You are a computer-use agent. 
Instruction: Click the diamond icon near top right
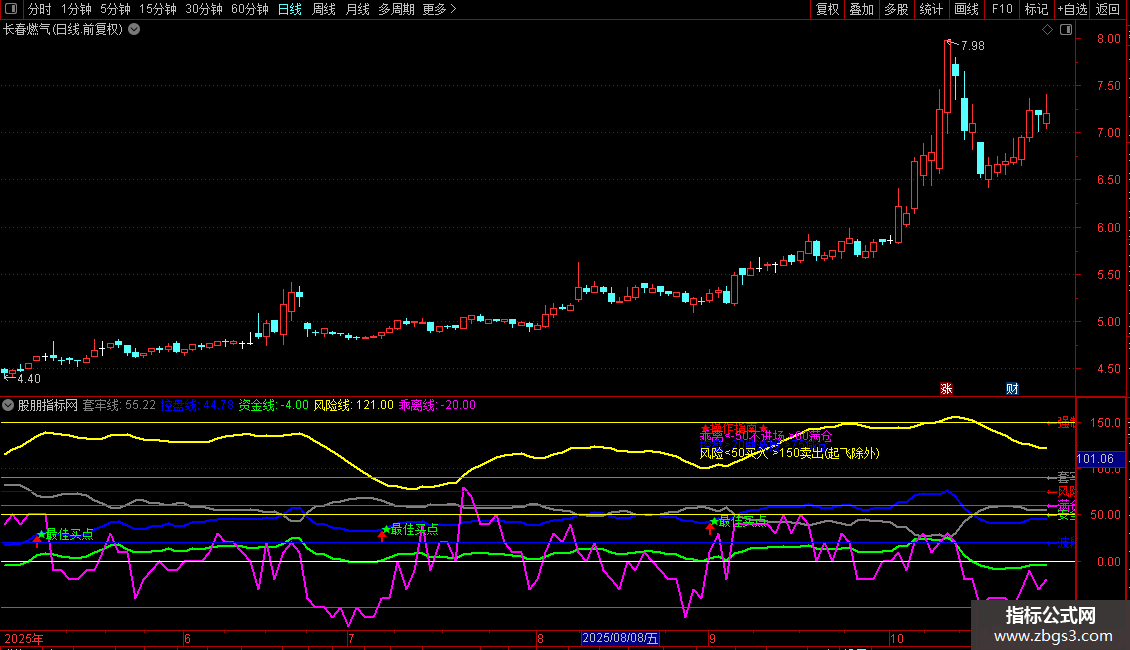(1047, 30)
